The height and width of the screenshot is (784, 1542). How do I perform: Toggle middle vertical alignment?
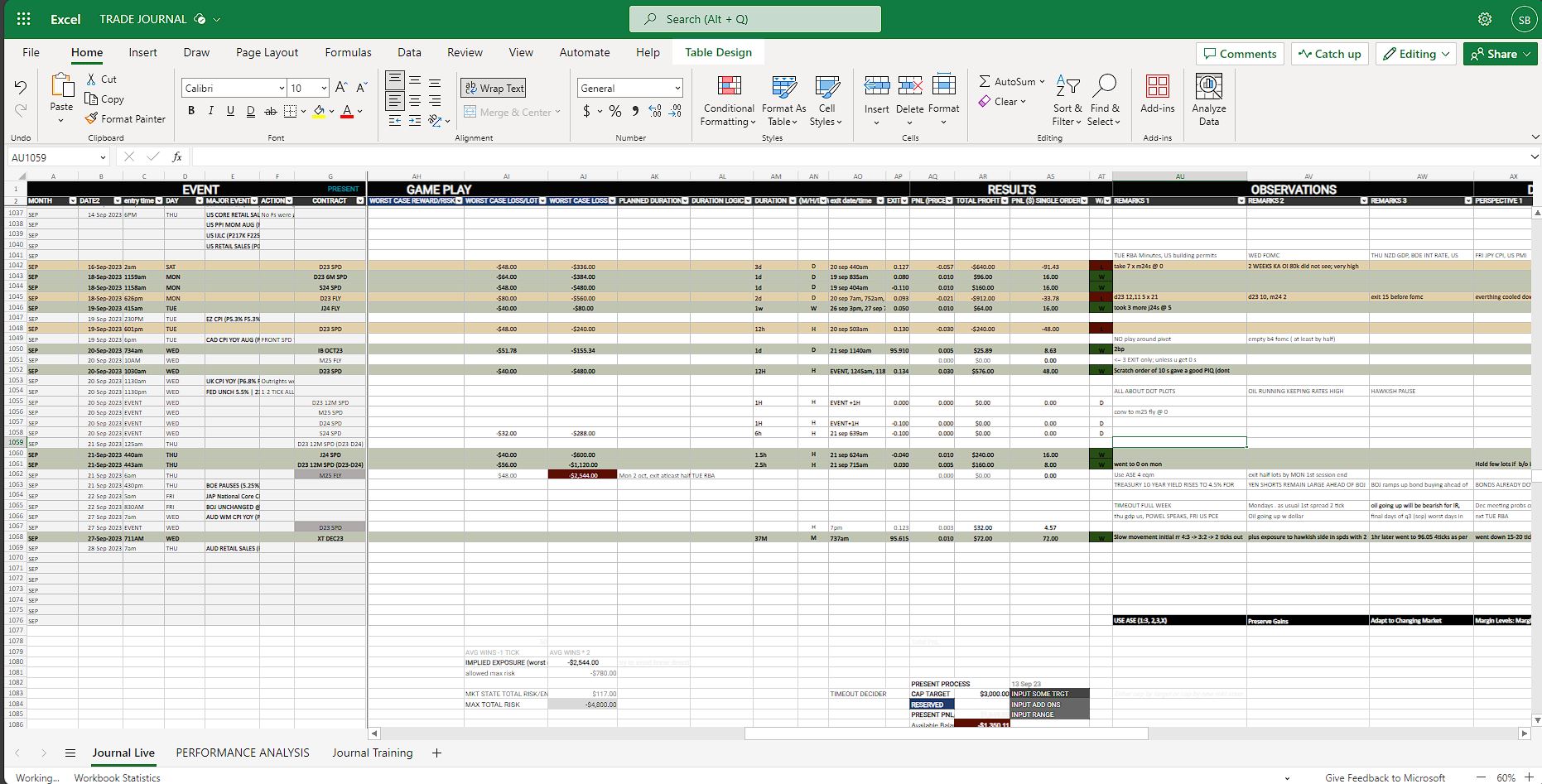click(x=415, y=81)
